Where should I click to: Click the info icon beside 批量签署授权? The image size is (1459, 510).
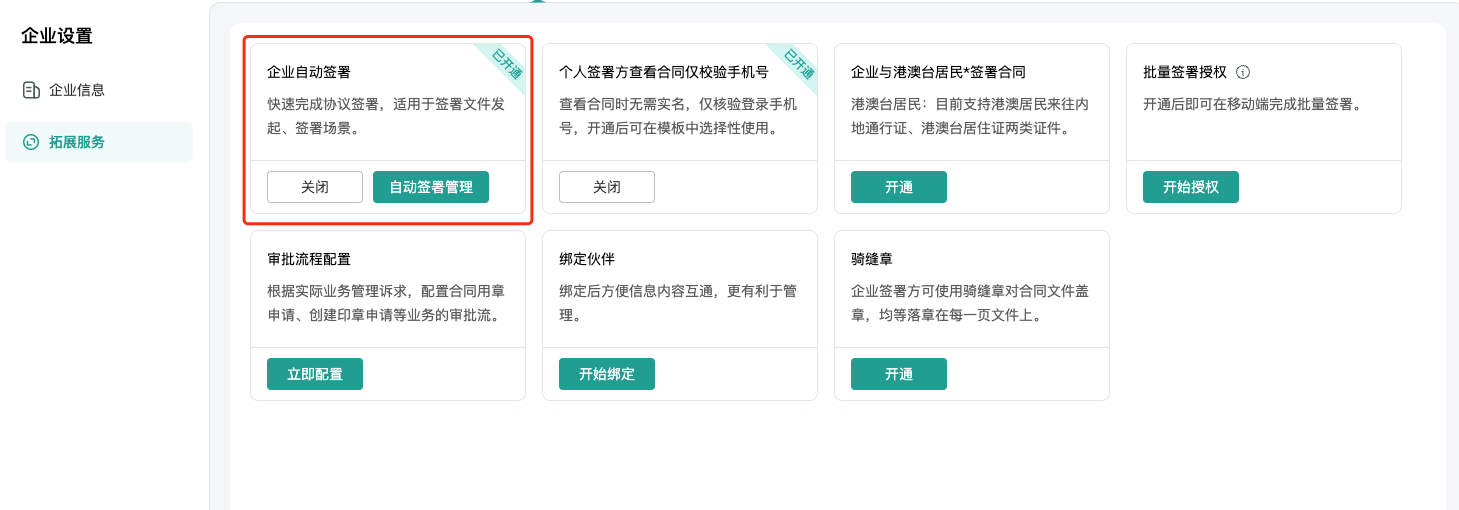[x=1243, y=72]
